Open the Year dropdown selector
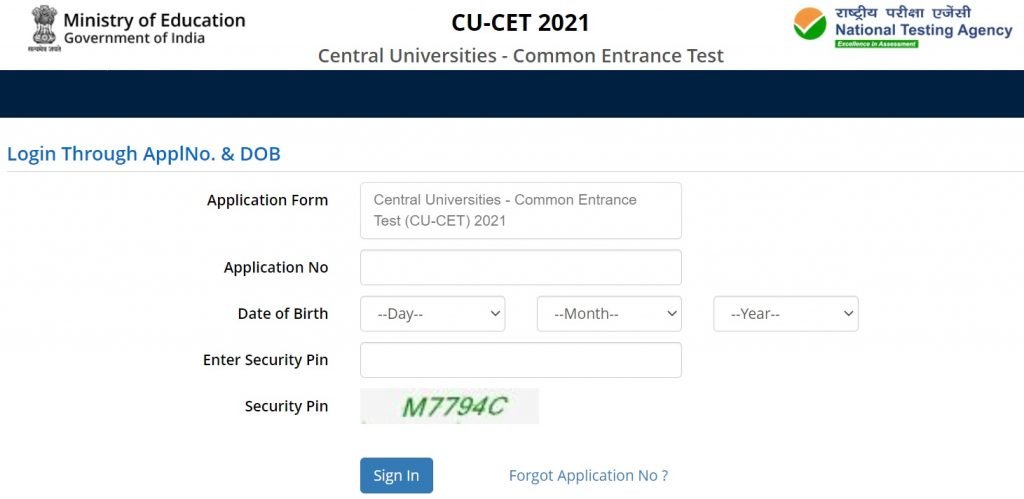This screenshot has height=499, width=1024. (785, 314)
